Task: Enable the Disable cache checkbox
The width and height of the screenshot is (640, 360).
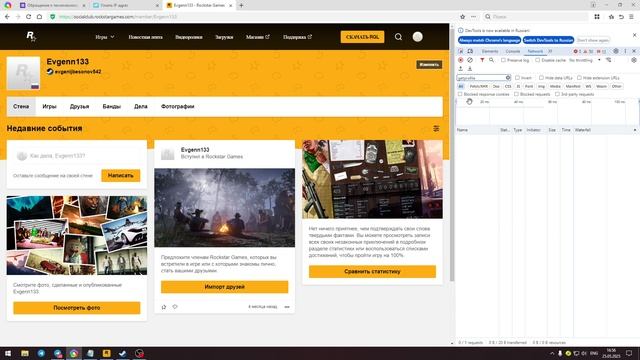Action: 538,60
